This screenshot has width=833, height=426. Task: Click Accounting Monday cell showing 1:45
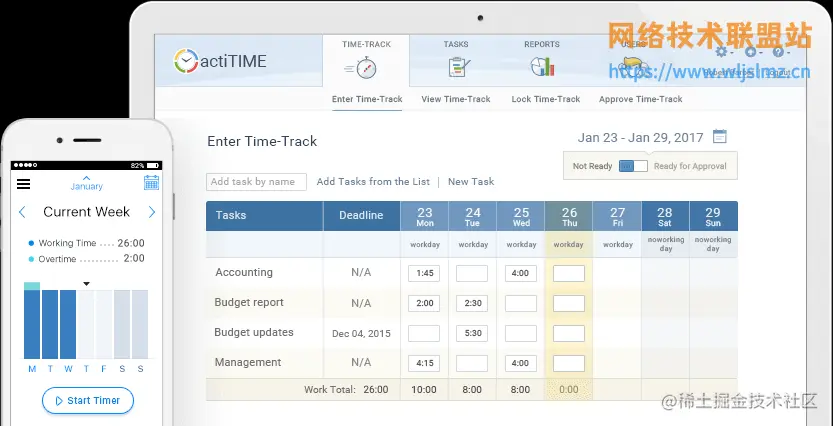(424, 274)
